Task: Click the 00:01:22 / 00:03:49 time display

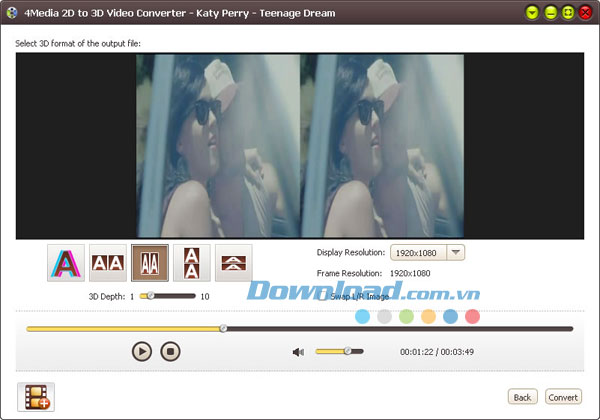Action: pos(437,352)
